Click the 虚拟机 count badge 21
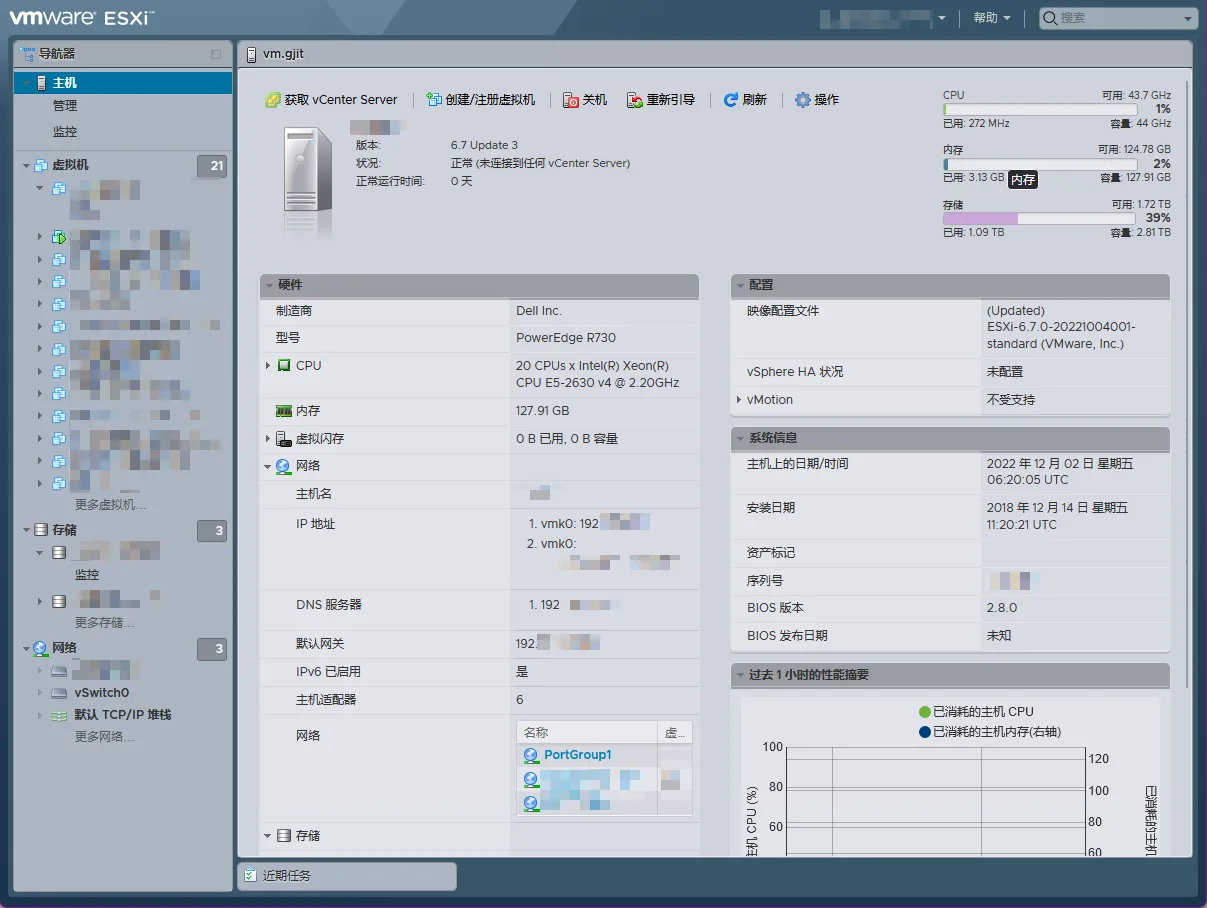Image resolution: width=1207 pixels, height=908 pixels. 212,167
